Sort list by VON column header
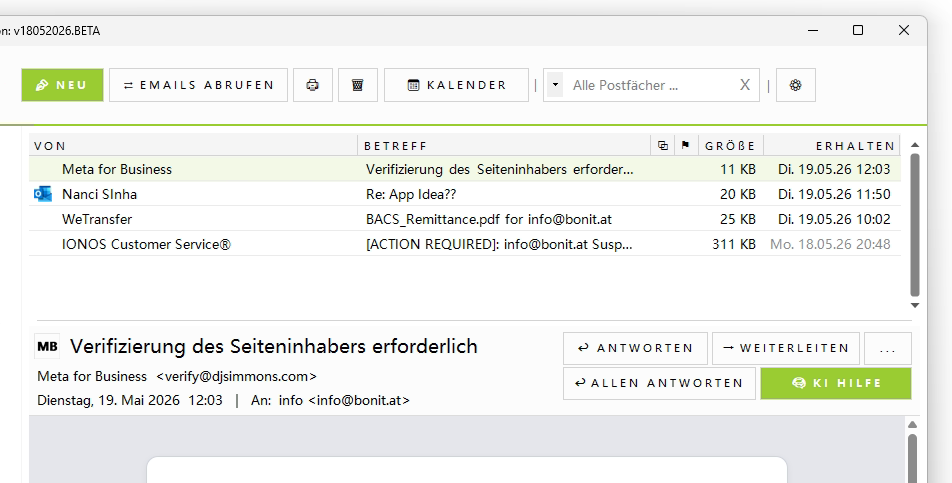Screen dimensions: 952x483 (193, 146)
